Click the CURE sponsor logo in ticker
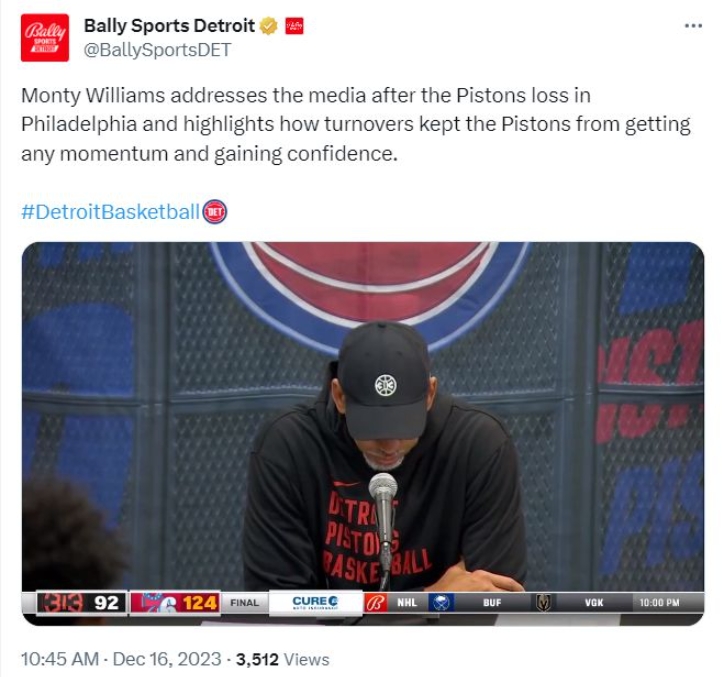Image resolution: width=725 pixels, height=677 pixels. (x=315, y=602)
